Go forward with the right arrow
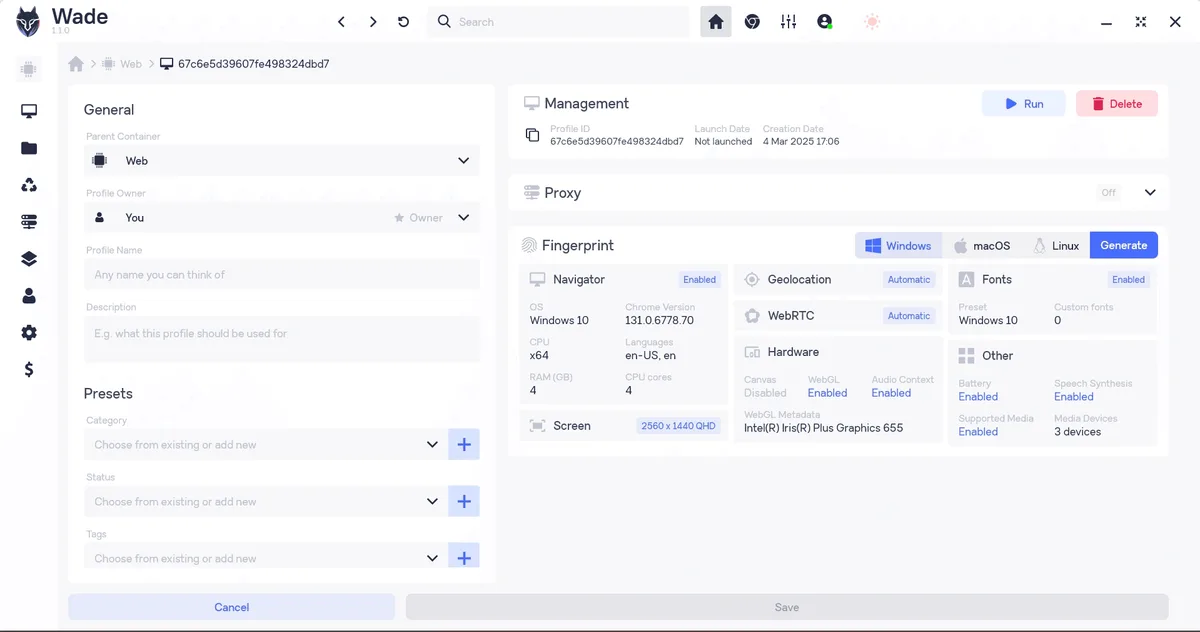Viewport: 1200px width, 632px height. point(373,22)
